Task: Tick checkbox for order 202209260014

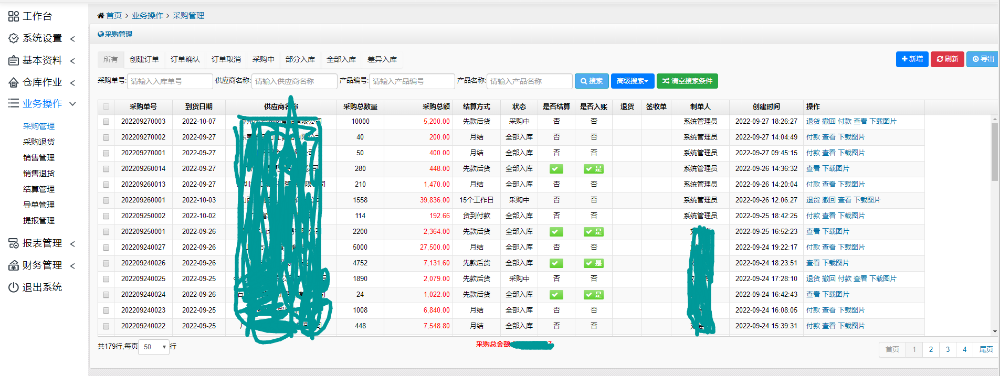Action: click(x=106, y=168)
